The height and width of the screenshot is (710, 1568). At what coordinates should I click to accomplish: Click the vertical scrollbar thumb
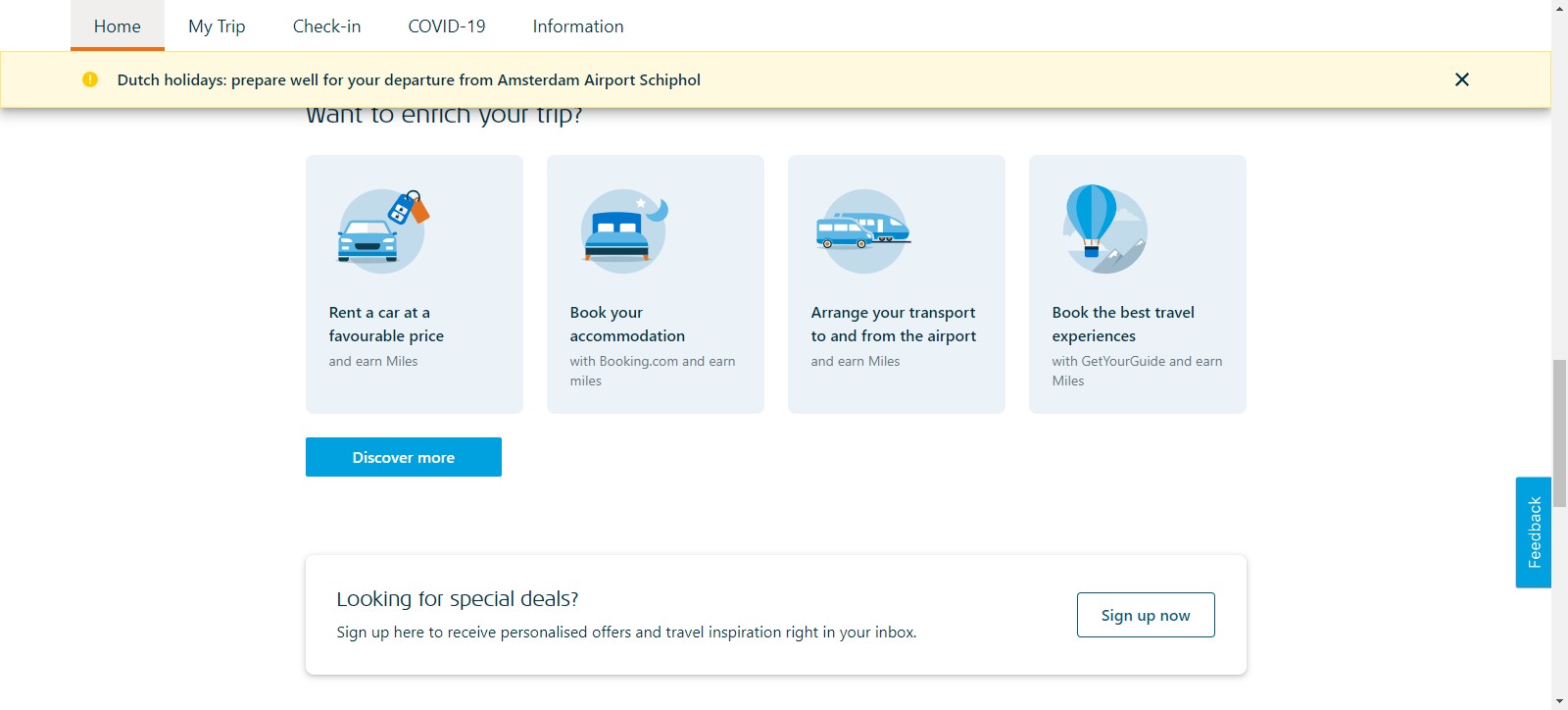pyautogui.click(x=1559, y=420)
